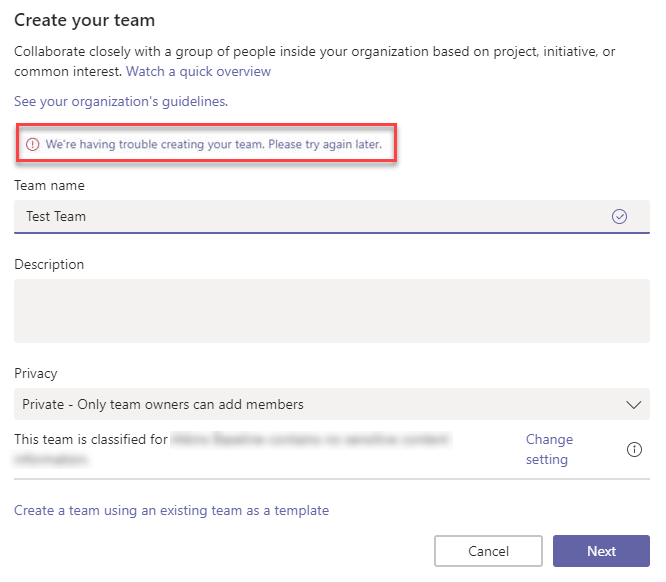Open the Privacy dropdown
This screenshot has height=582, width=666.
coord(332,404)
